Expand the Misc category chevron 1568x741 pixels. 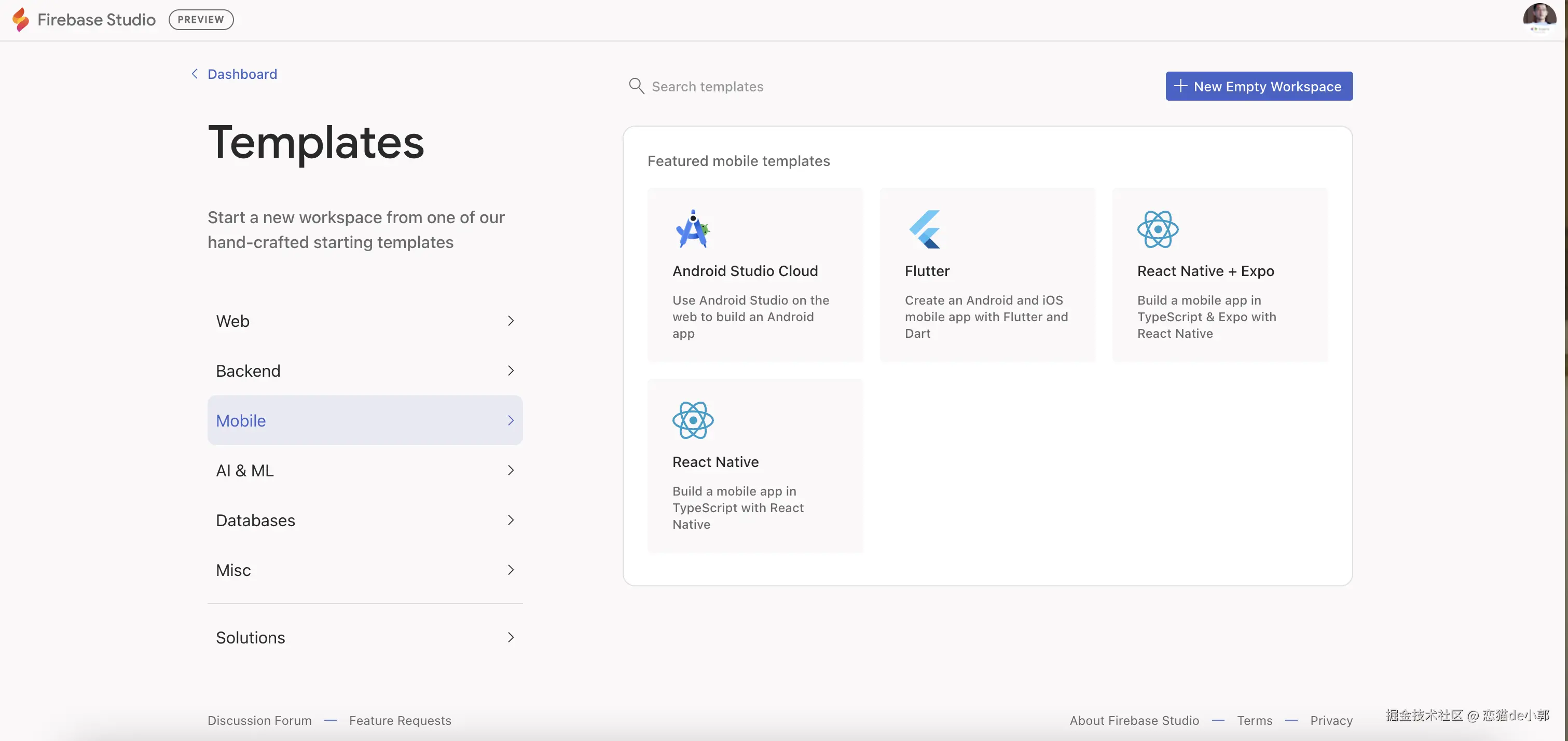pos(511,570)
